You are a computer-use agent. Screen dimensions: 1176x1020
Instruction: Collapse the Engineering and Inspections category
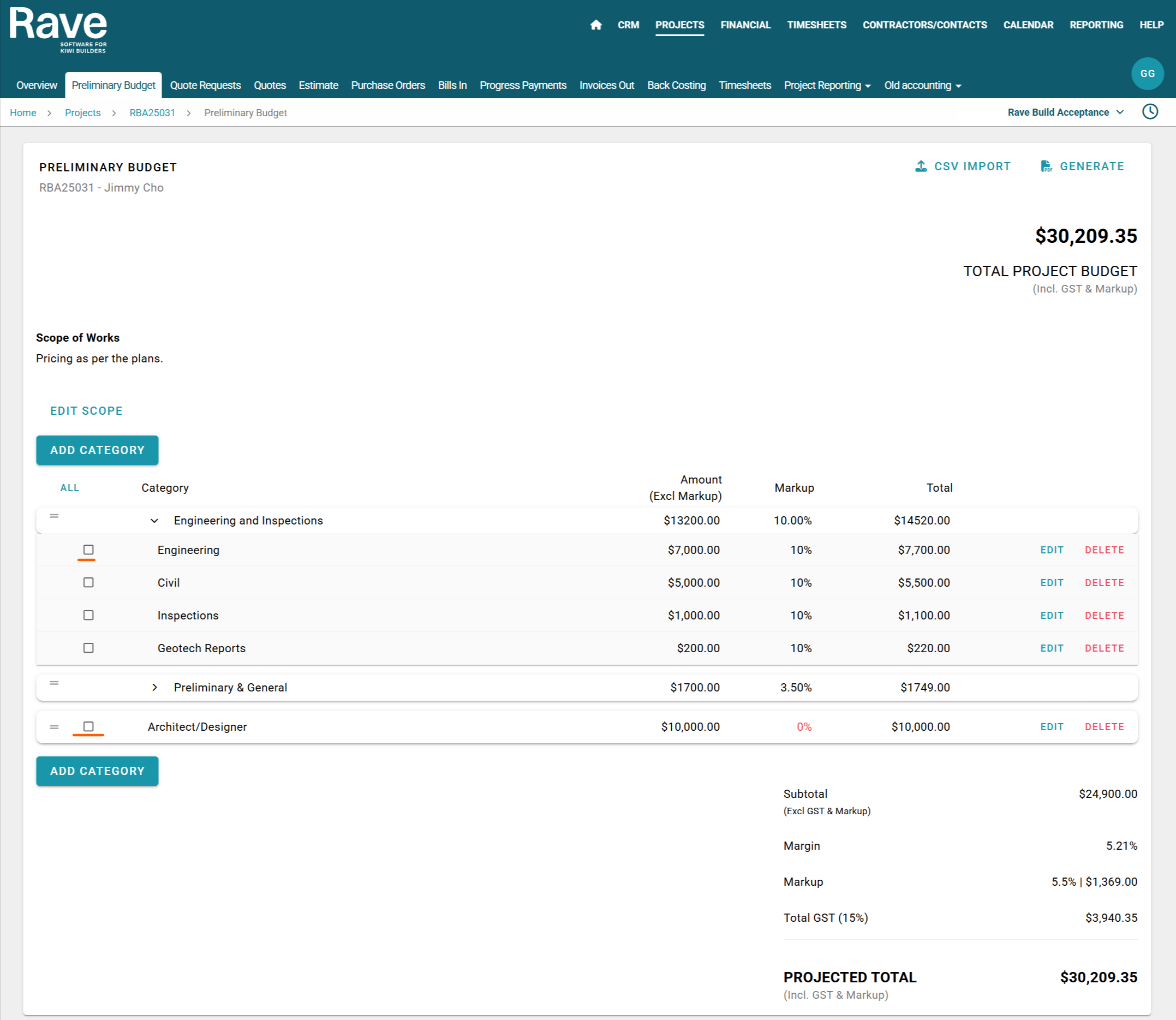[154, 521]
